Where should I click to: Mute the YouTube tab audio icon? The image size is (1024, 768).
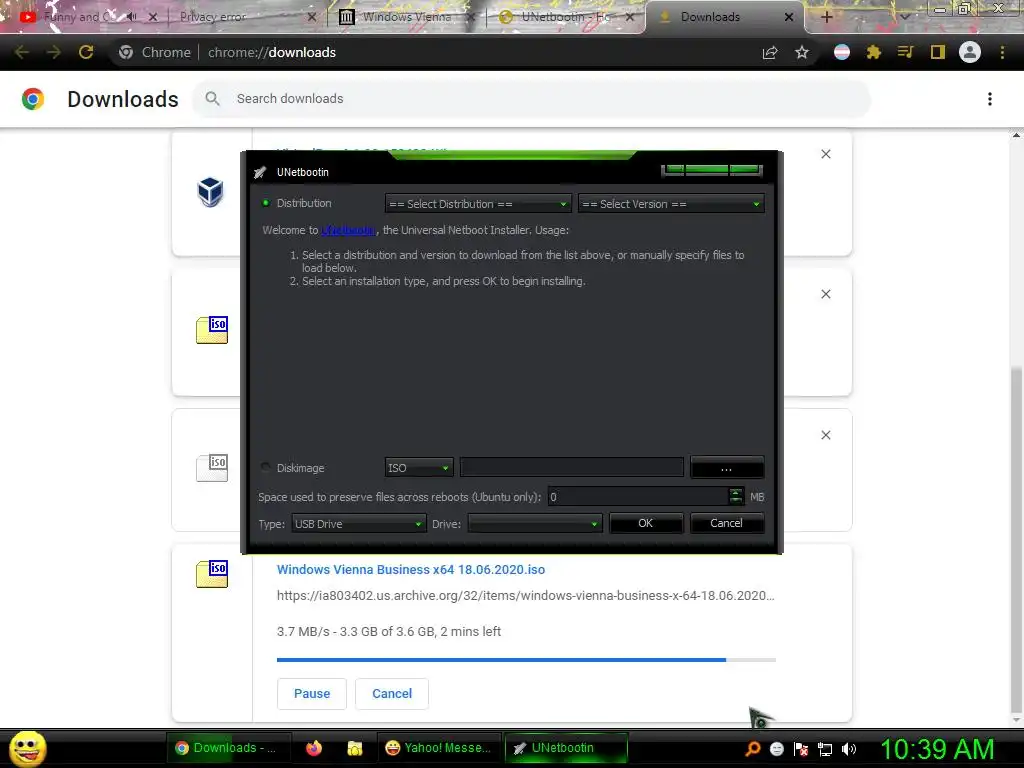pyautogui.click(x=131, y=17)
